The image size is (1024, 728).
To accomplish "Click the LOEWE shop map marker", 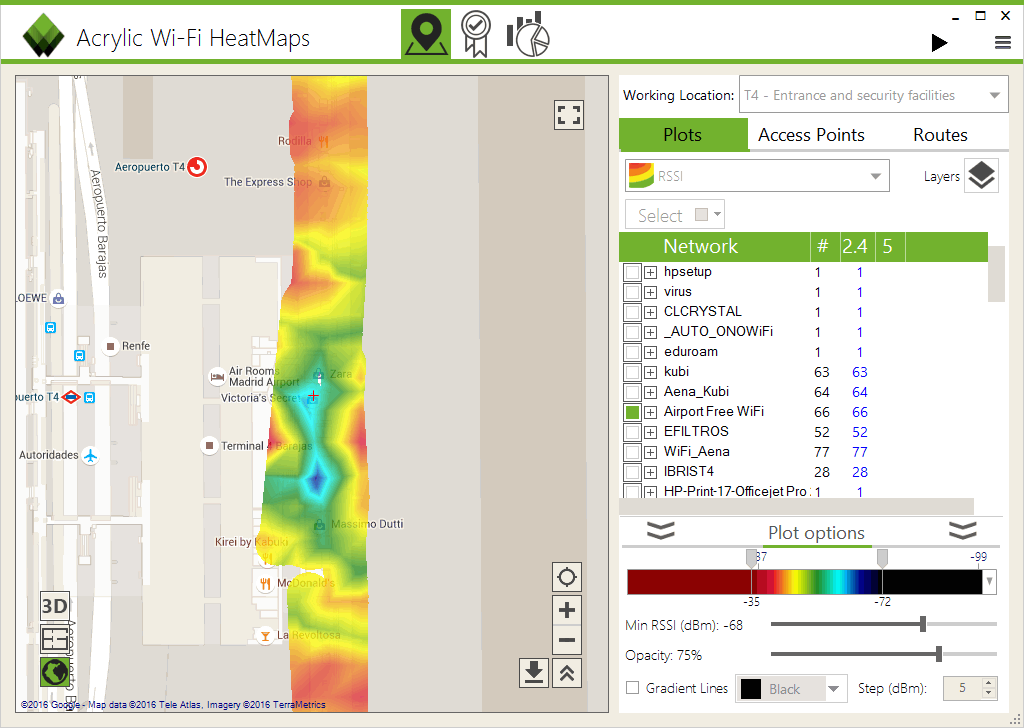I will tap(59, 299).
